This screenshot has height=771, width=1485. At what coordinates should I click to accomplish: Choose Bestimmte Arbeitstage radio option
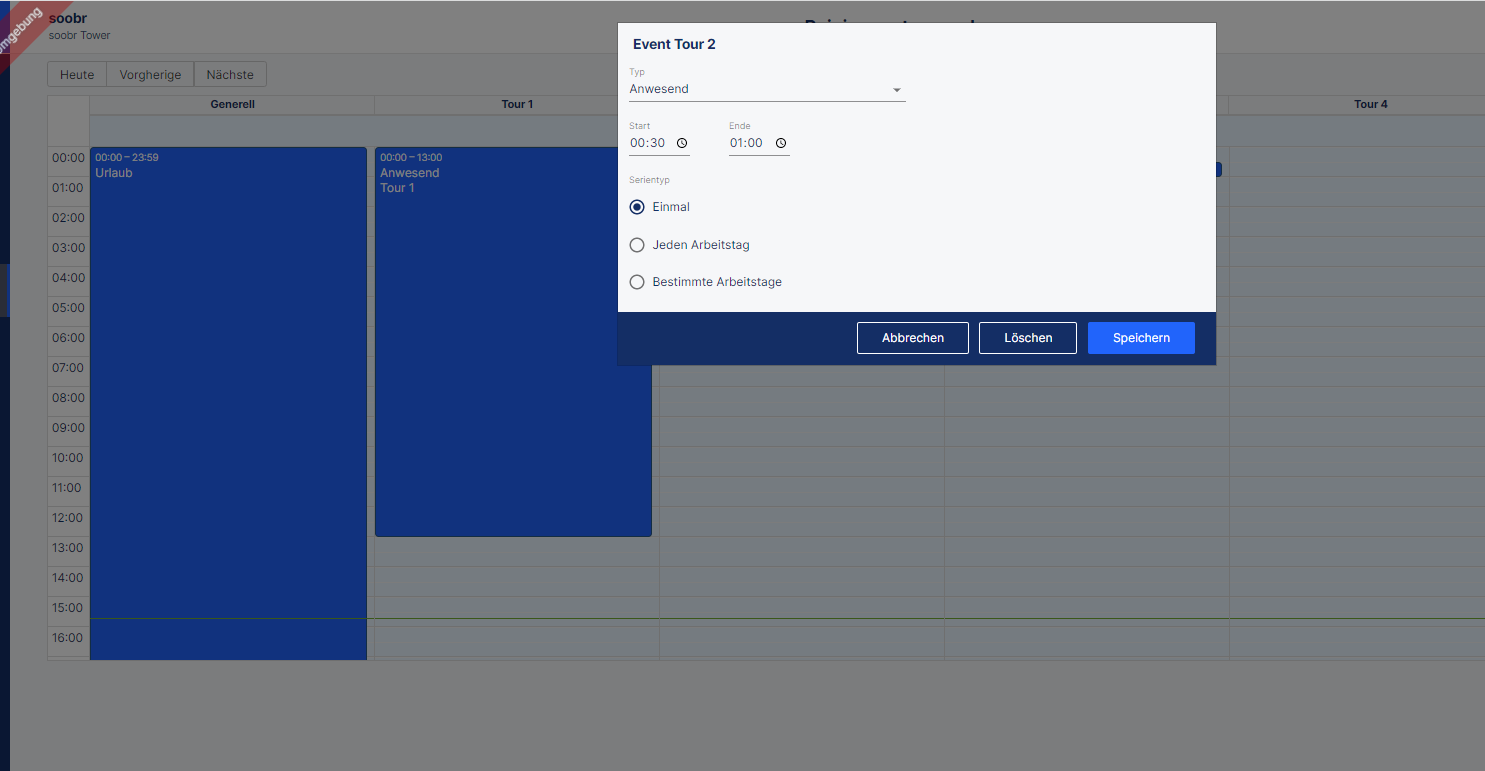pos(637,282)
